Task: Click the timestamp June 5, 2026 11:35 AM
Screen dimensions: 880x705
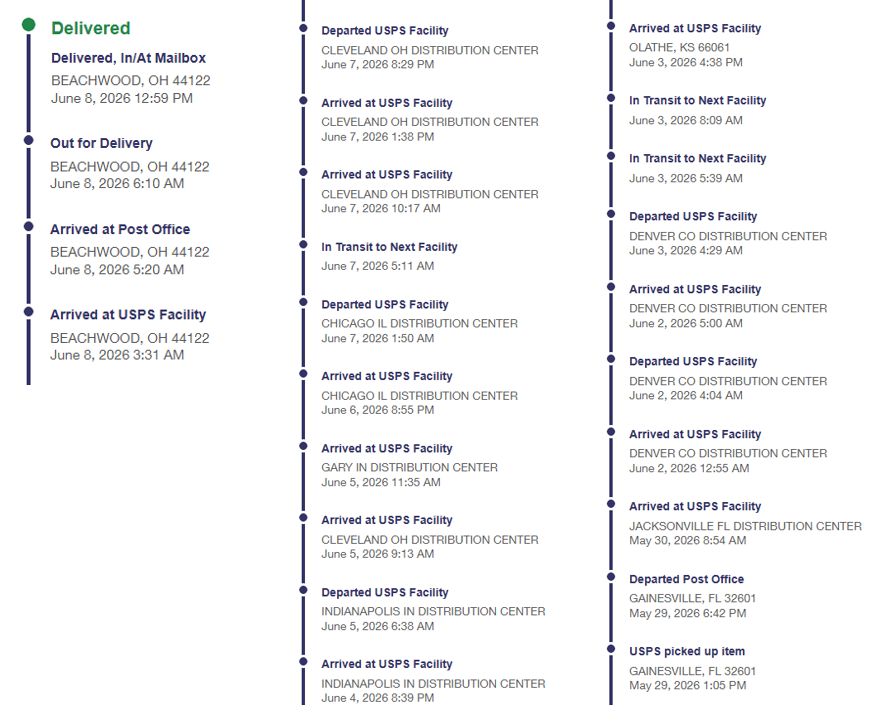Action: (x=381, y=483)
